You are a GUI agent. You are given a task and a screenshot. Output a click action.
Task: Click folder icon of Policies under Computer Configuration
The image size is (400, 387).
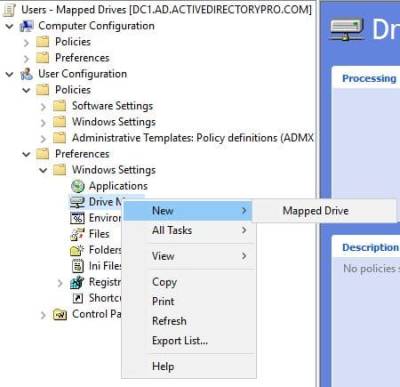pos(43,42)
